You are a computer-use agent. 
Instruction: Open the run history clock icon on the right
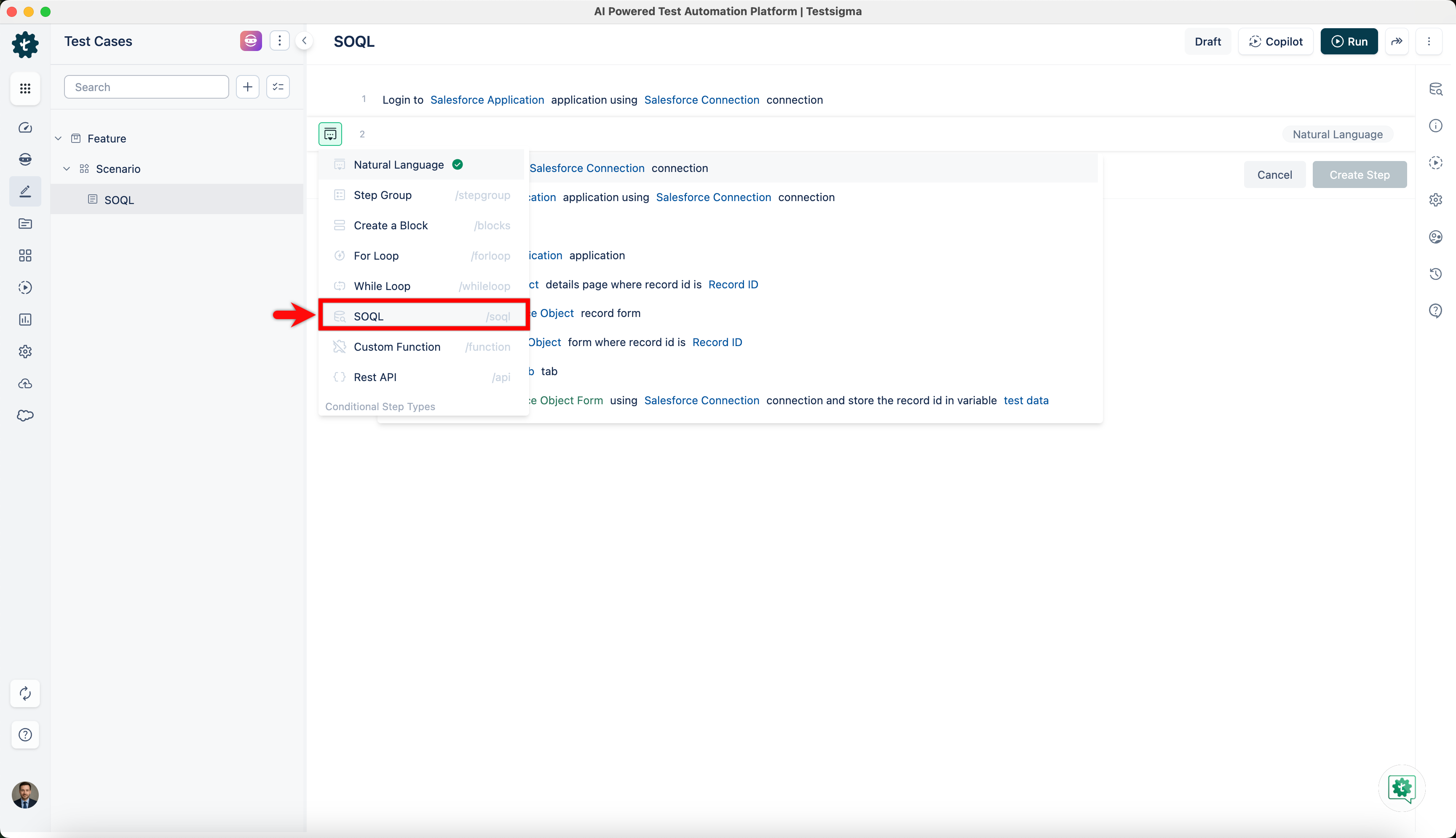[x=1436, y=274]
